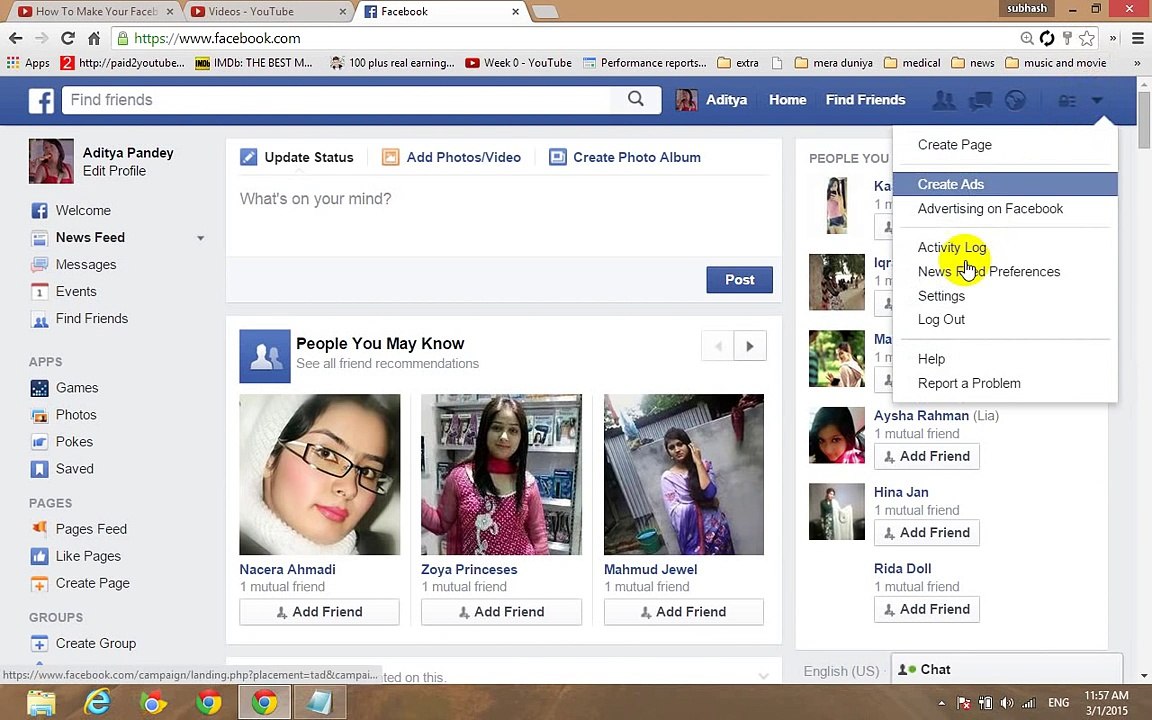The width and height of the screenshot is (1152, 720).
Task: Add Rida Doll as friend
Action: (926, 609)
